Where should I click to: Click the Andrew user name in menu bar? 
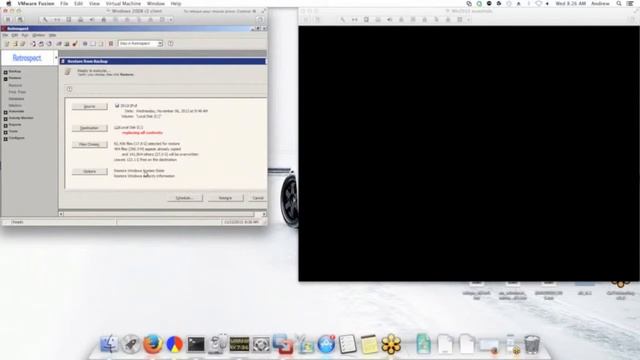(x=600, y=3)
